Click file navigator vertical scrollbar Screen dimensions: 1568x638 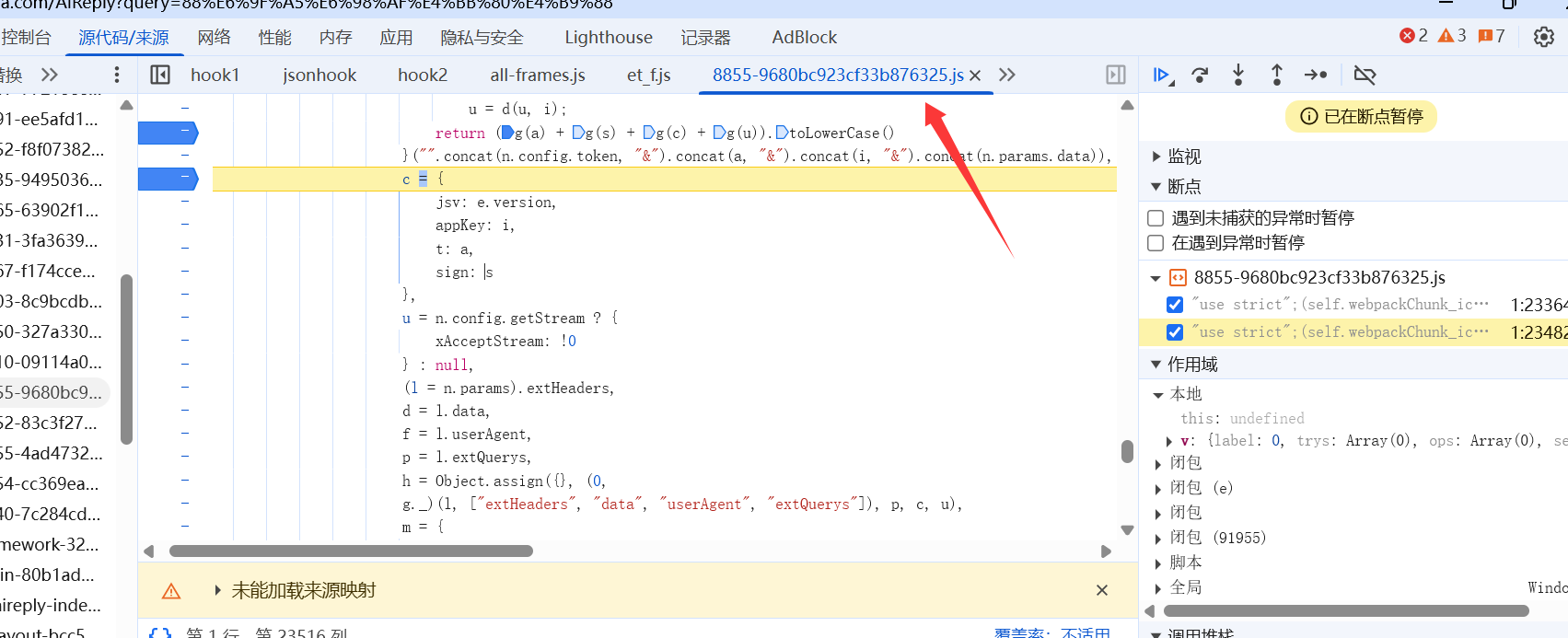pyautogui.click(x=126, y=359)
